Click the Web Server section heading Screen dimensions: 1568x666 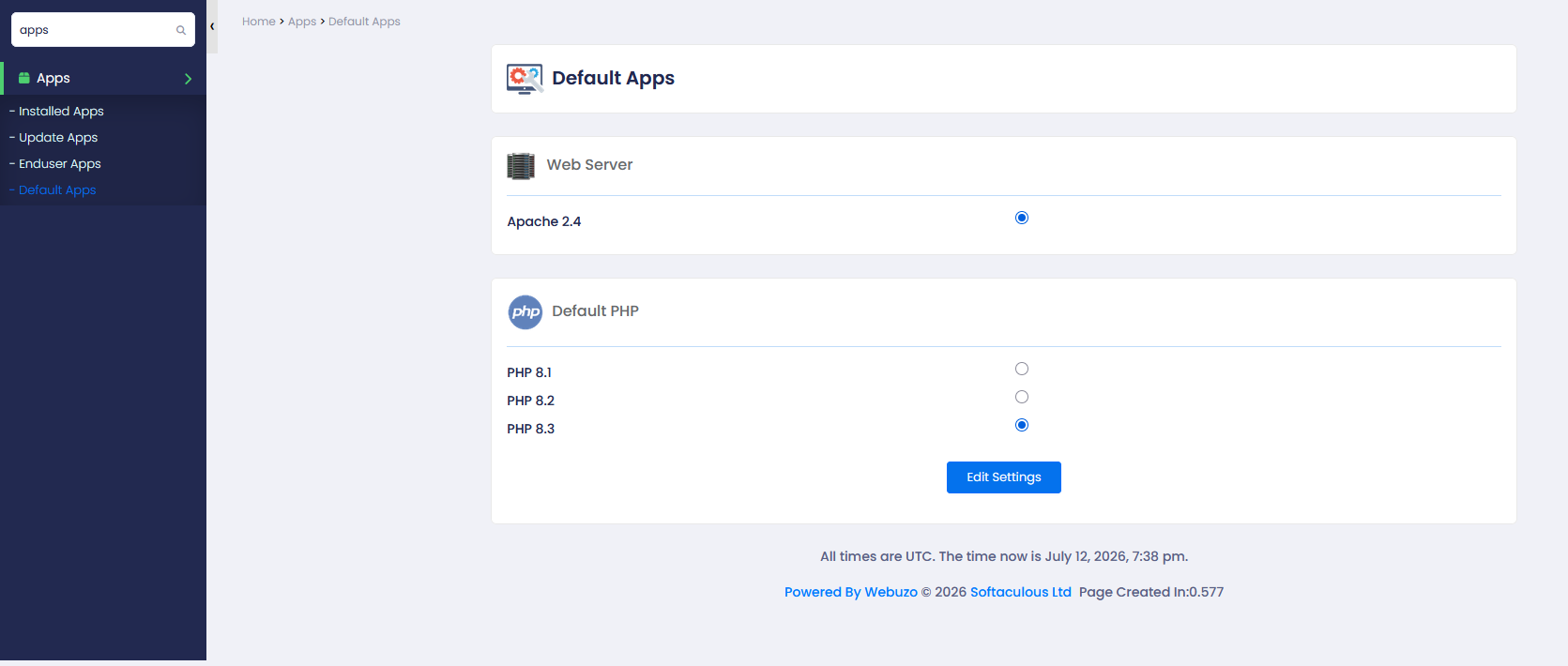pos(589,165)
